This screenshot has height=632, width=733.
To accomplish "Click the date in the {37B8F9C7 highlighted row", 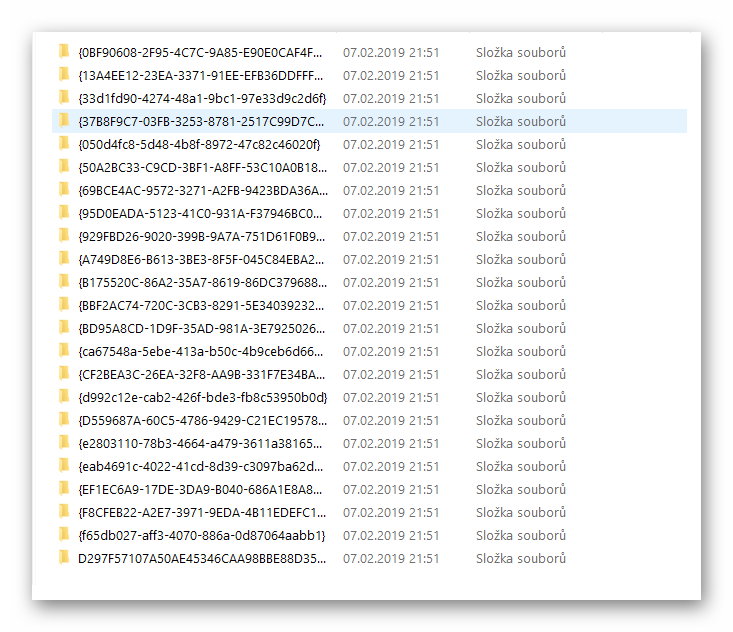I will click(x=391, y=122).
